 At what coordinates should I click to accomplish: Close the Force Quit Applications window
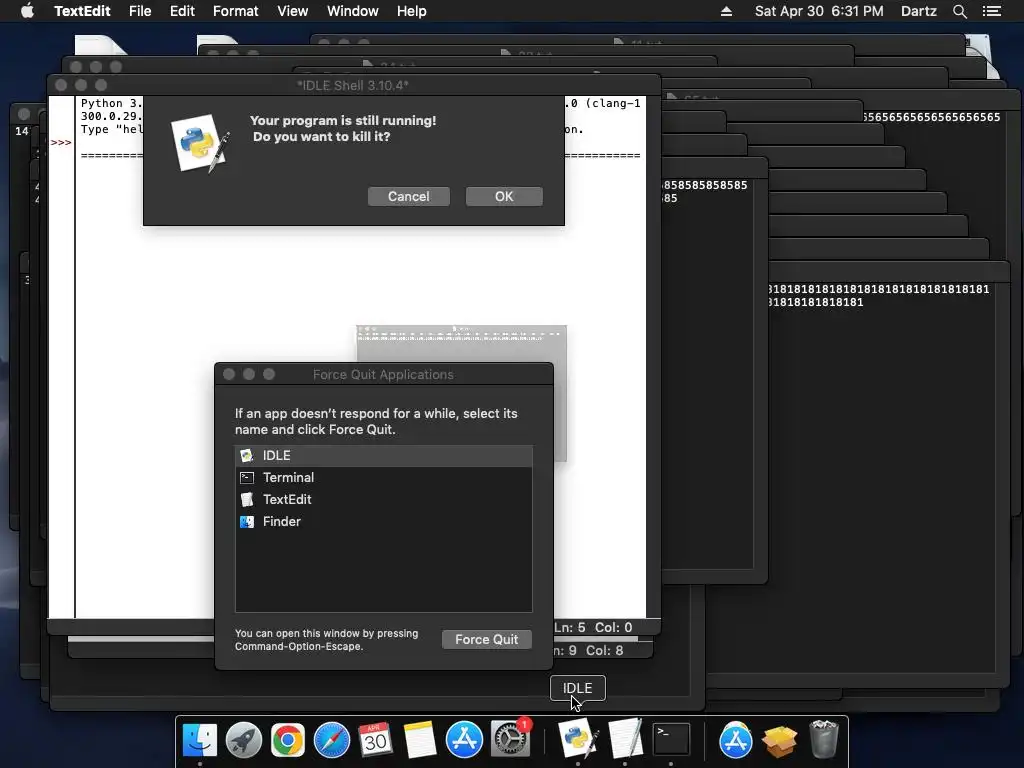click(229, 374)
